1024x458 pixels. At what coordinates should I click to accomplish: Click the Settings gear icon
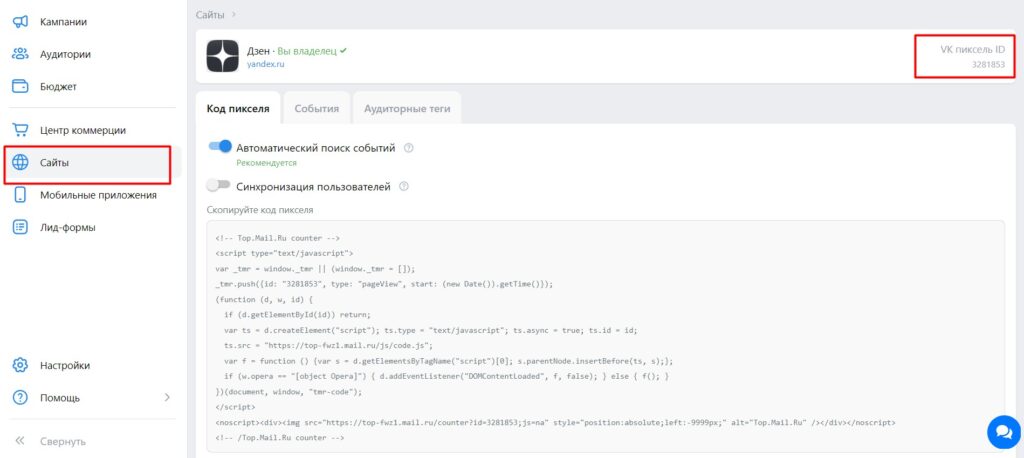tap(20, 365)
